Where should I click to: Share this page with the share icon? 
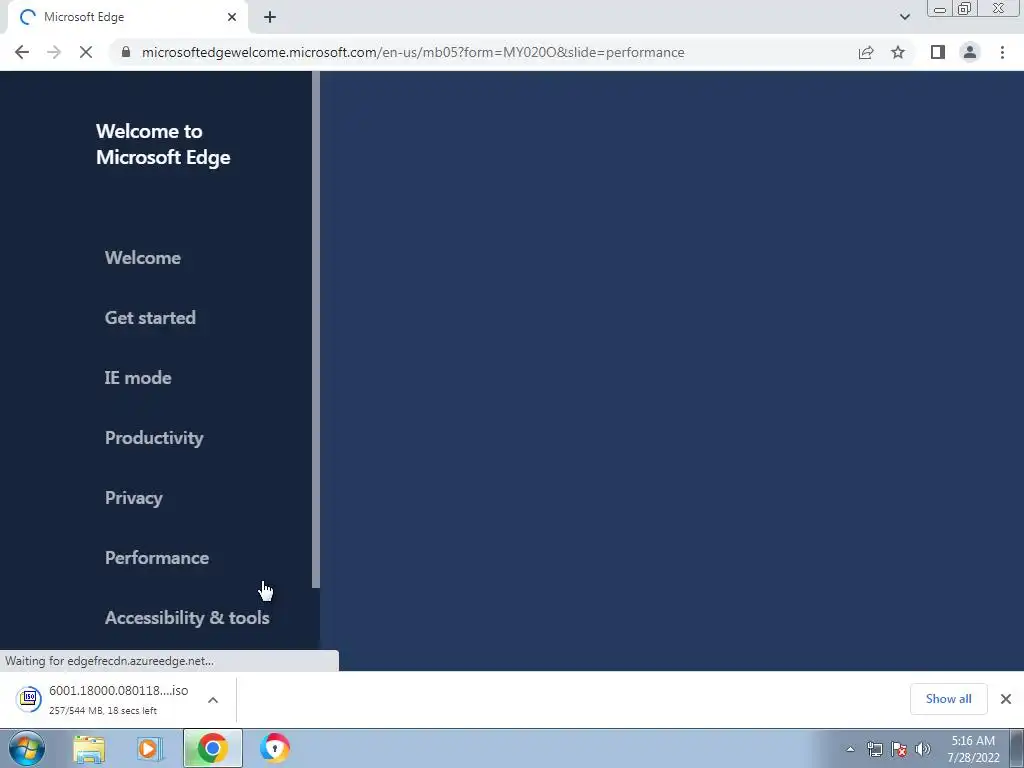[866, 52]
